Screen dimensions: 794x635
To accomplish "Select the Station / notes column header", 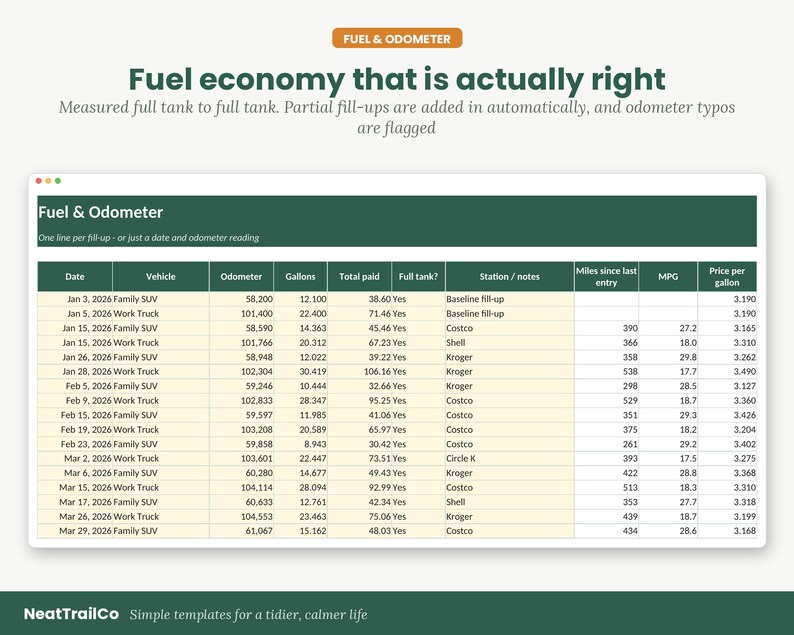I will (510, 276).
